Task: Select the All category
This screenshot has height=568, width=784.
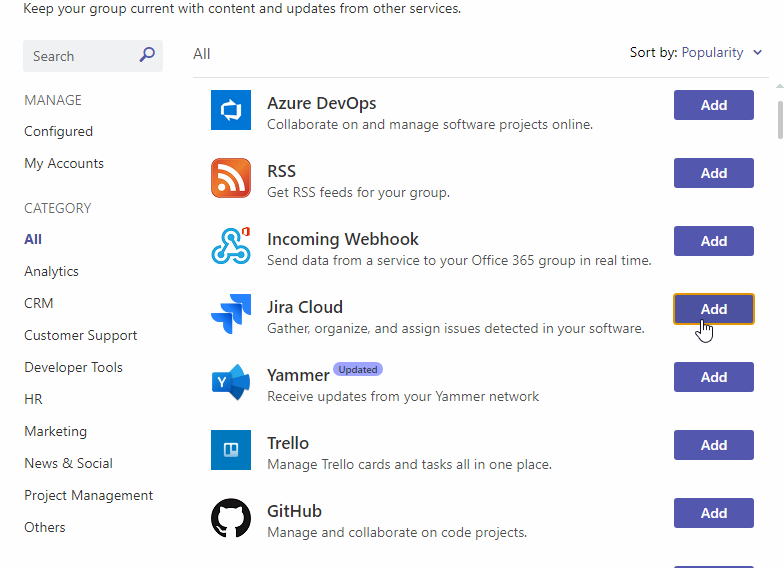Action: (x=33, y=240)
